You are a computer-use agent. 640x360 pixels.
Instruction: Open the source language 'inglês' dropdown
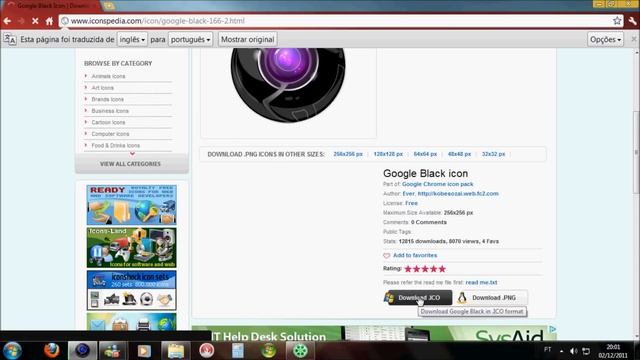(x=132, y=40)
